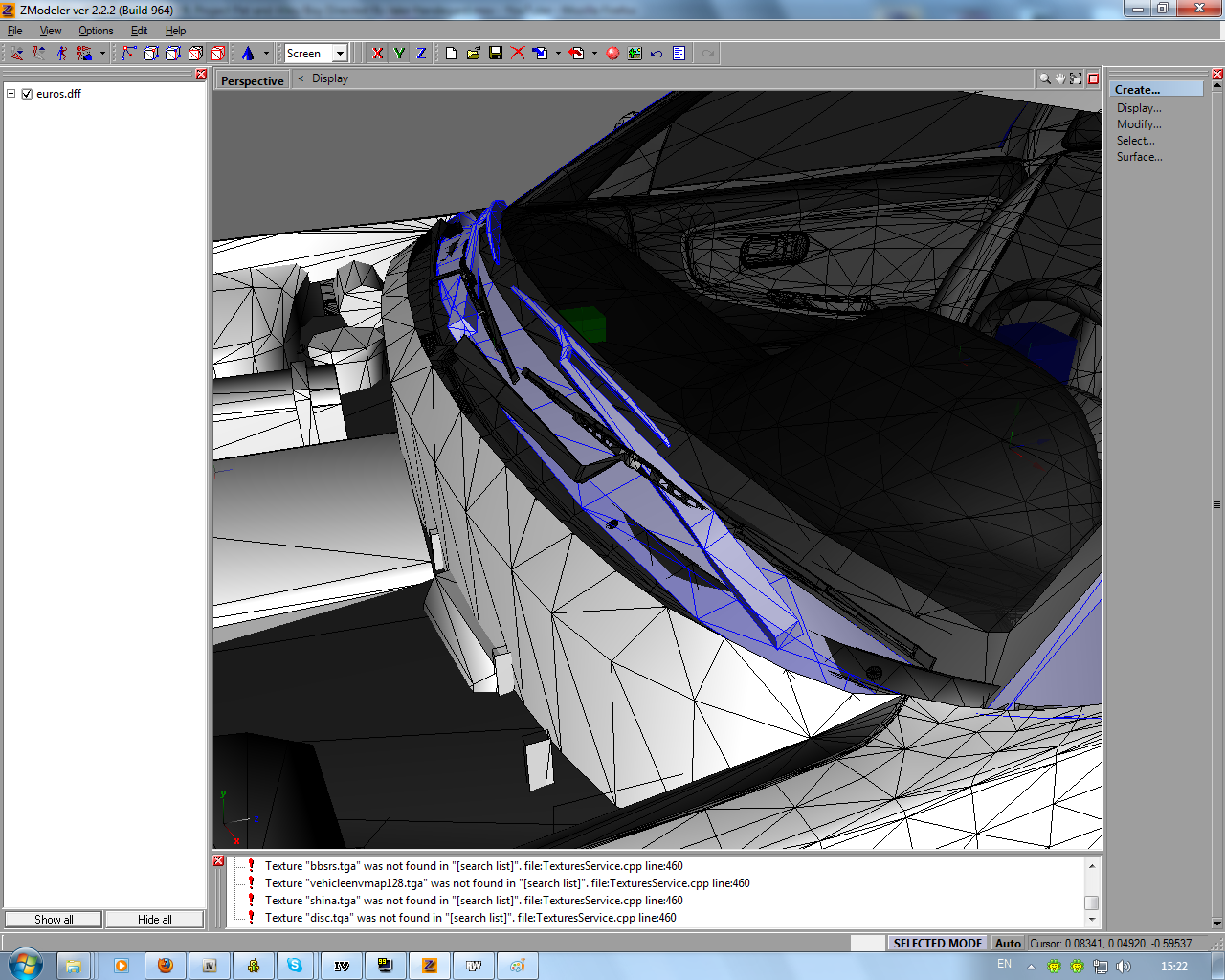
Task: Toggle the Z axis constraint button
Action: (421, 54)
